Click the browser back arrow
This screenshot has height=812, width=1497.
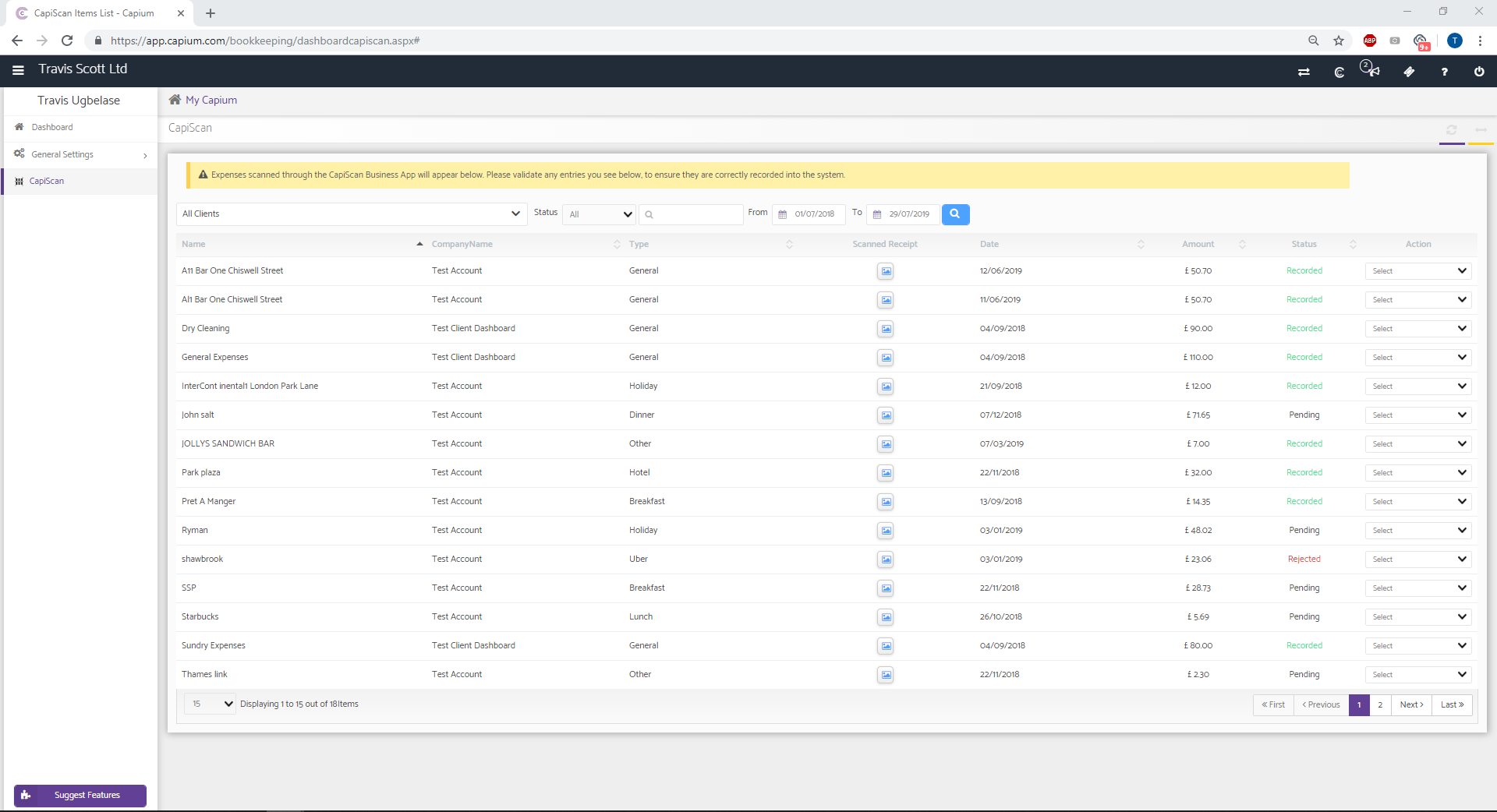click(17, 41)
